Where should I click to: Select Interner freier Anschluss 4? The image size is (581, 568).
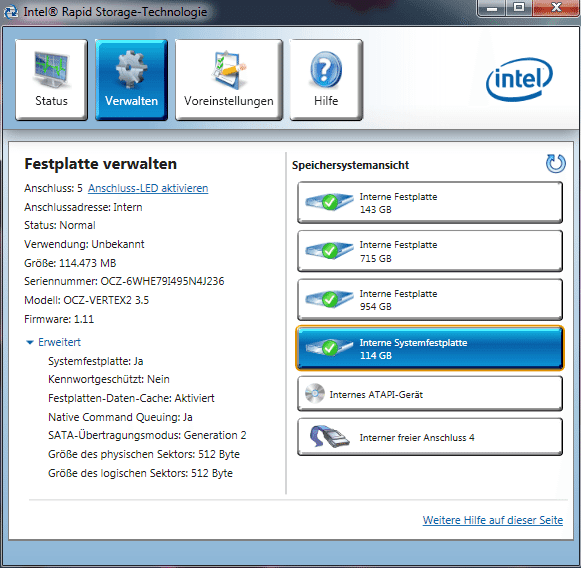[x=430, y=437]
